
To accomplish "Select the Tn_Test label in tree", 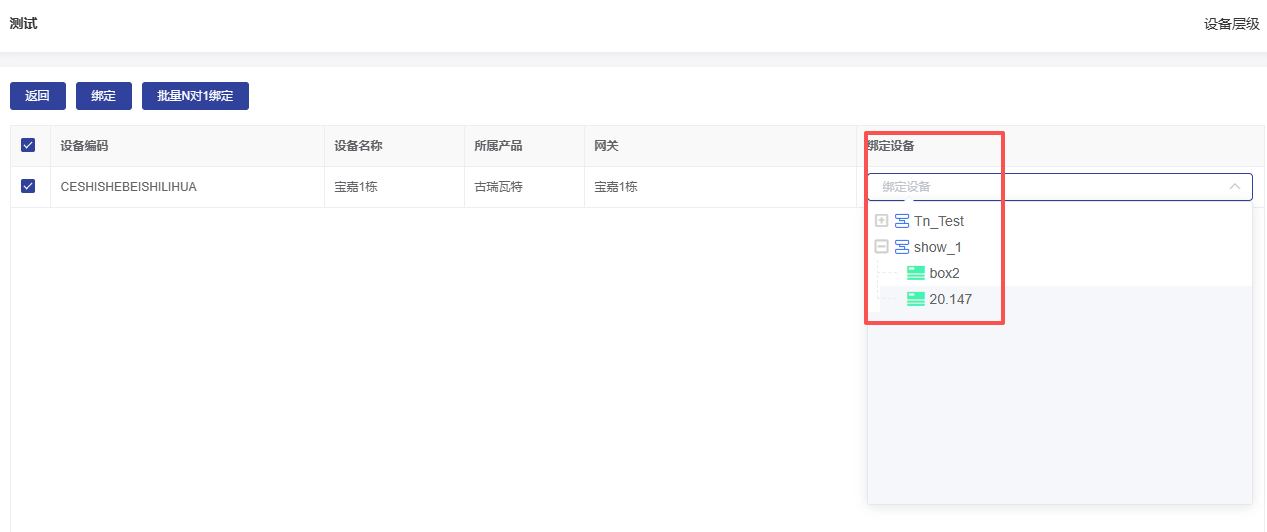I will pos(939,221).
